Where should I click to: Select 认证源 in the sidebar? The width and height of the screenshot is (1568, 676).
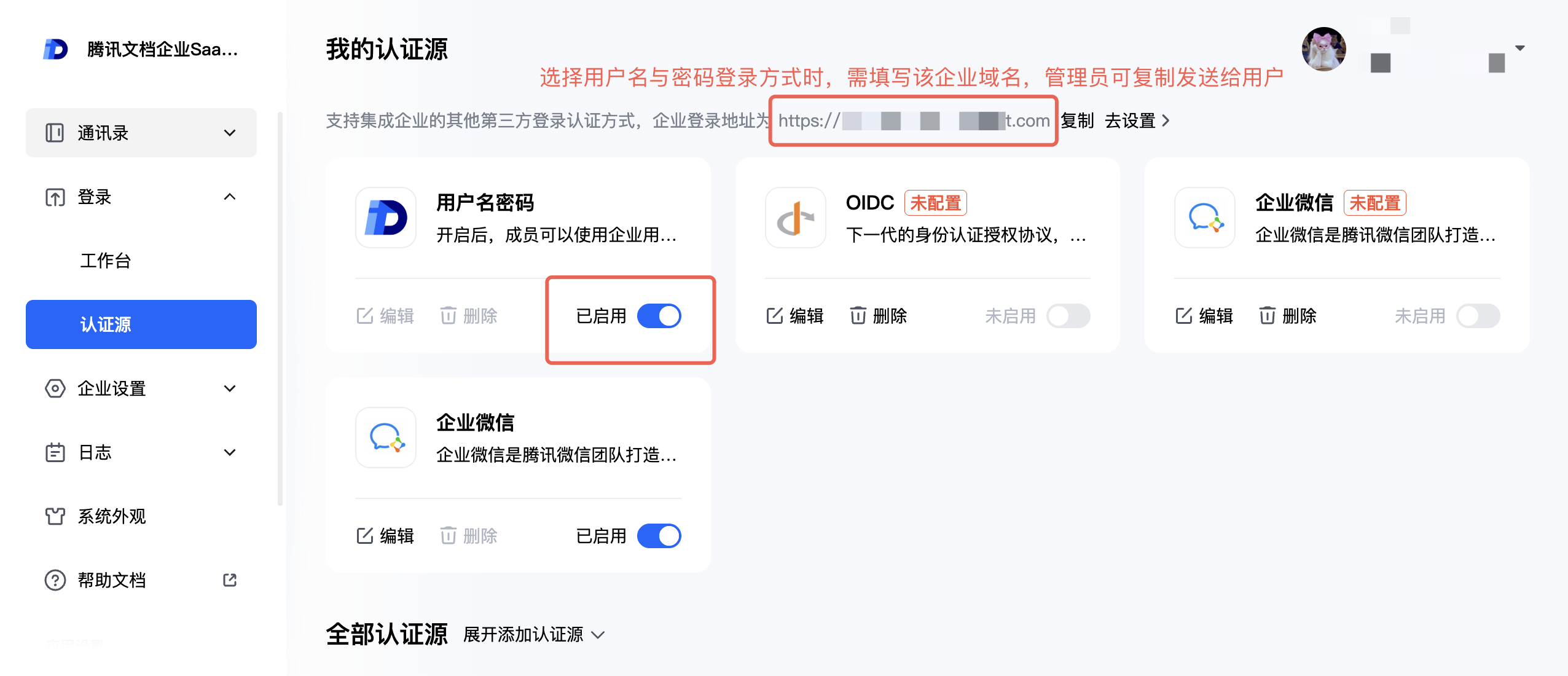point(141,324)
